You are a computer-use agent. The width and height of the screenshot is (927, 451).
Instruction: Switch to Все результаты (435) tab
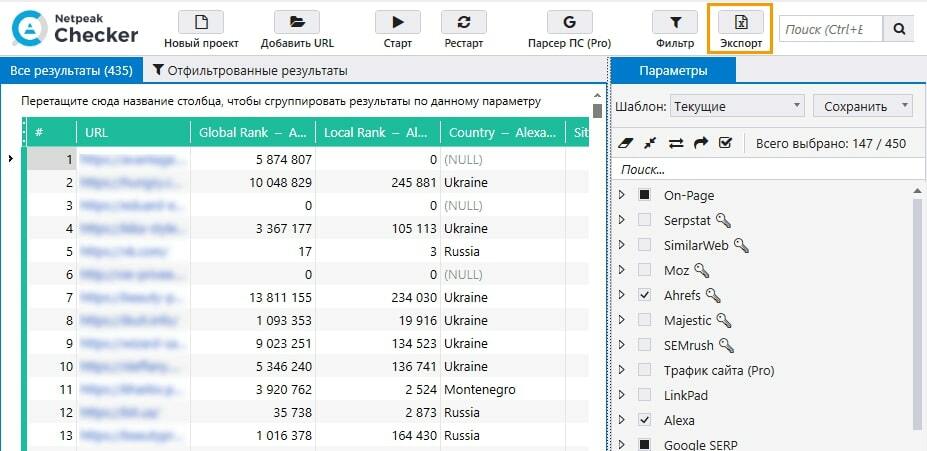(x=71, y=71)
